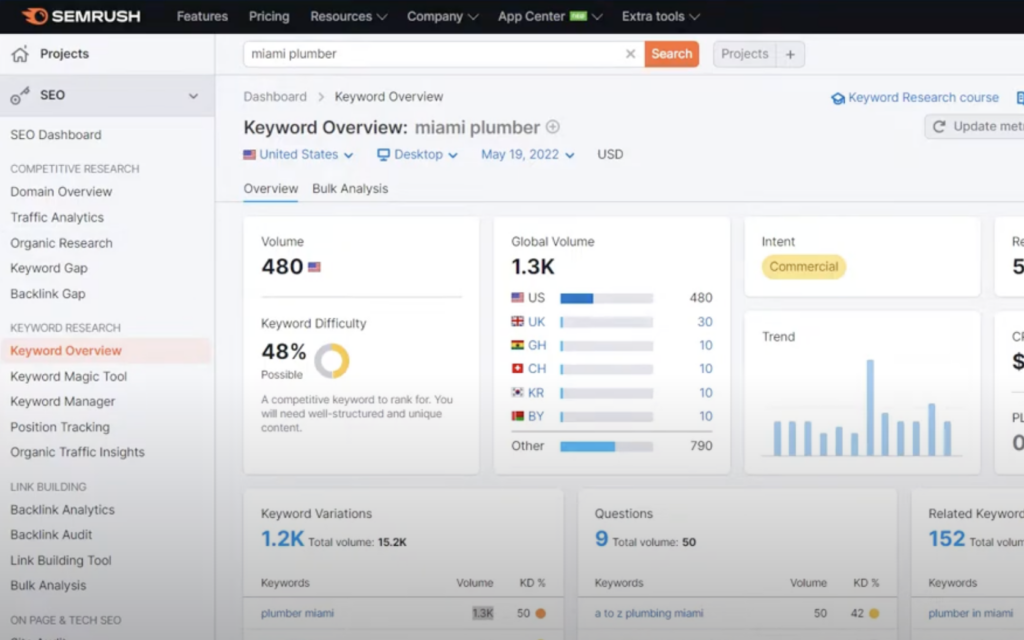Click the tallest bar in Trend chart

[870, 408]
